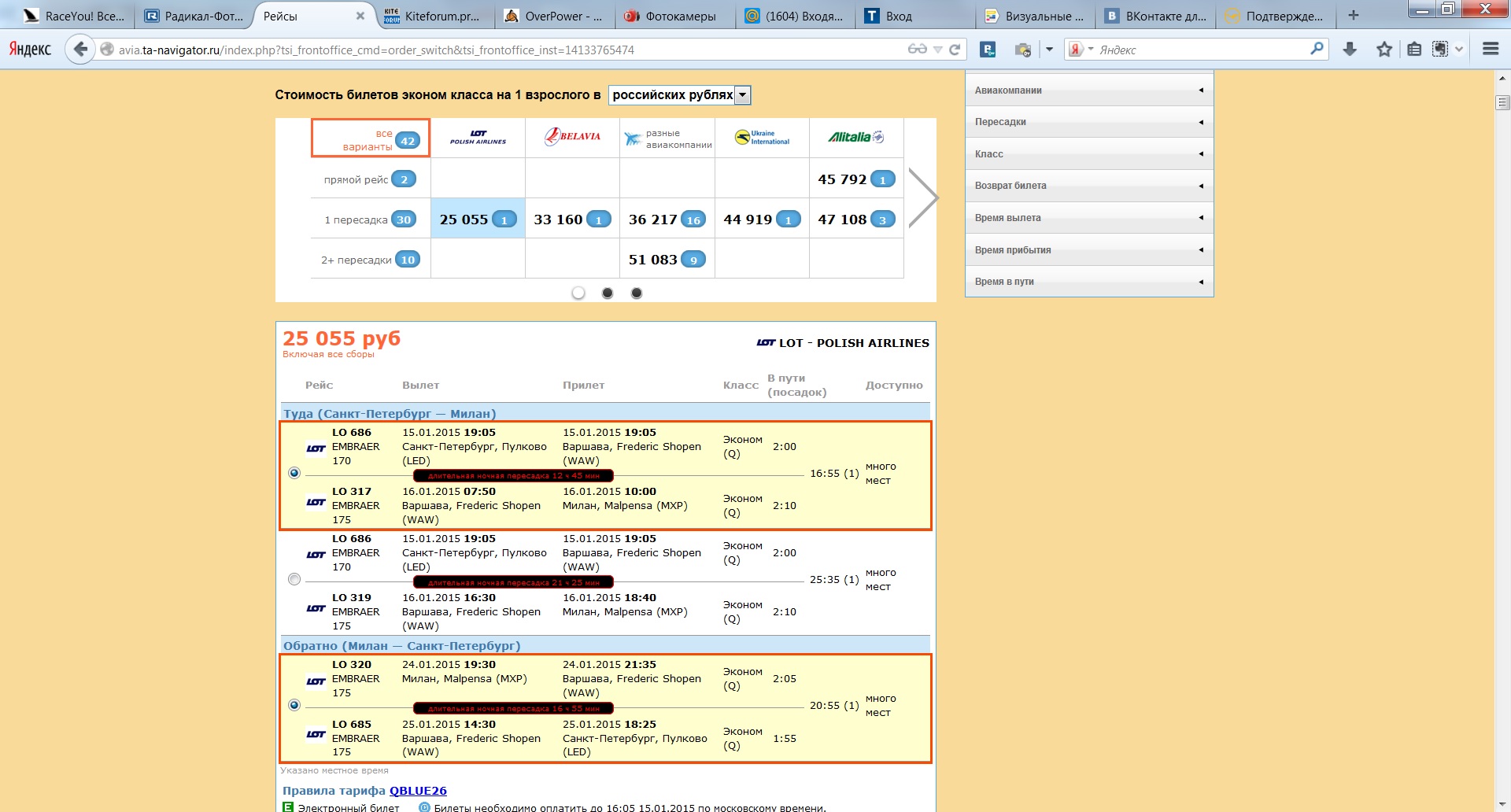Switch to Подтвержде... tab

1276,16
